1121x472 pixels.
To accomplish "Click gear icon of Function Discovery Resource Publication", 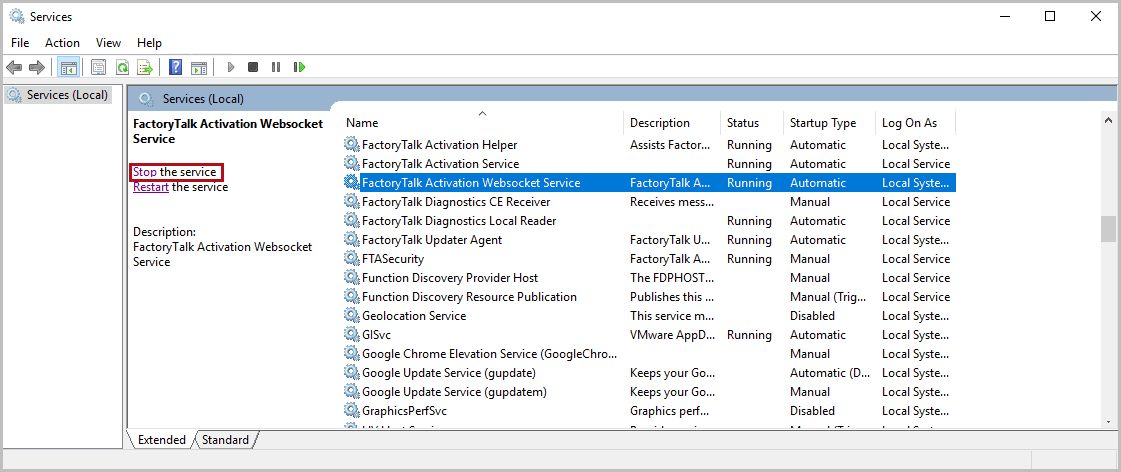I will 351,296.
